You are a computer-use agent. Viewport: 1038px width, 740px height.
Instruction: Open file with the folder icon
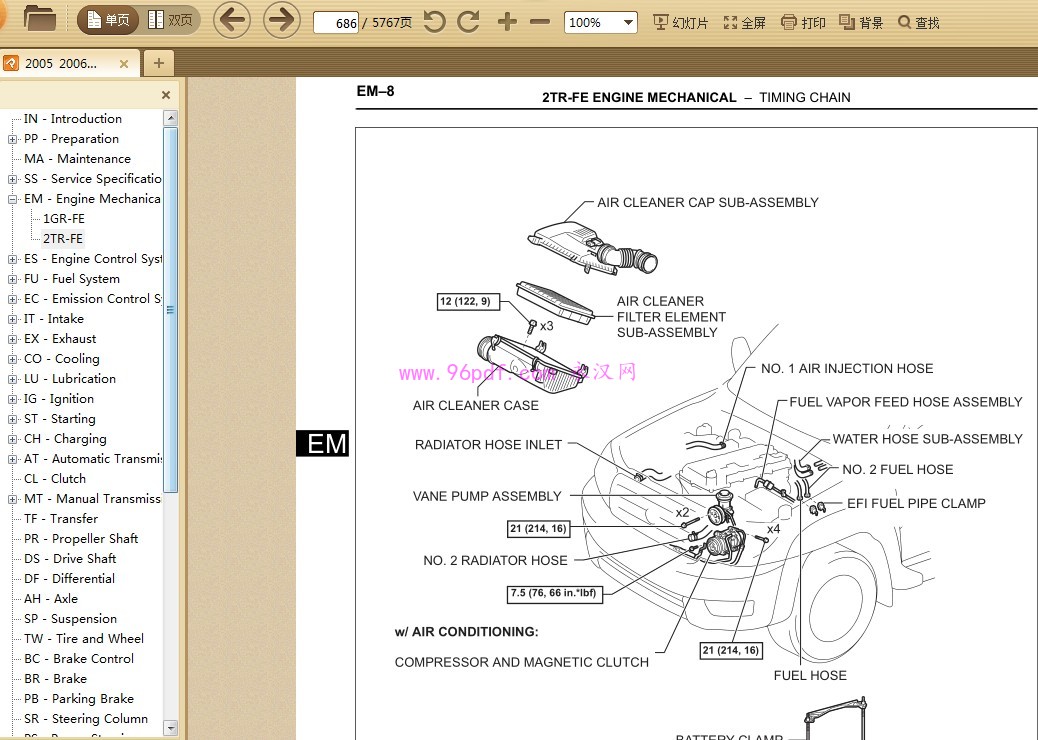(x=40, y=19)
